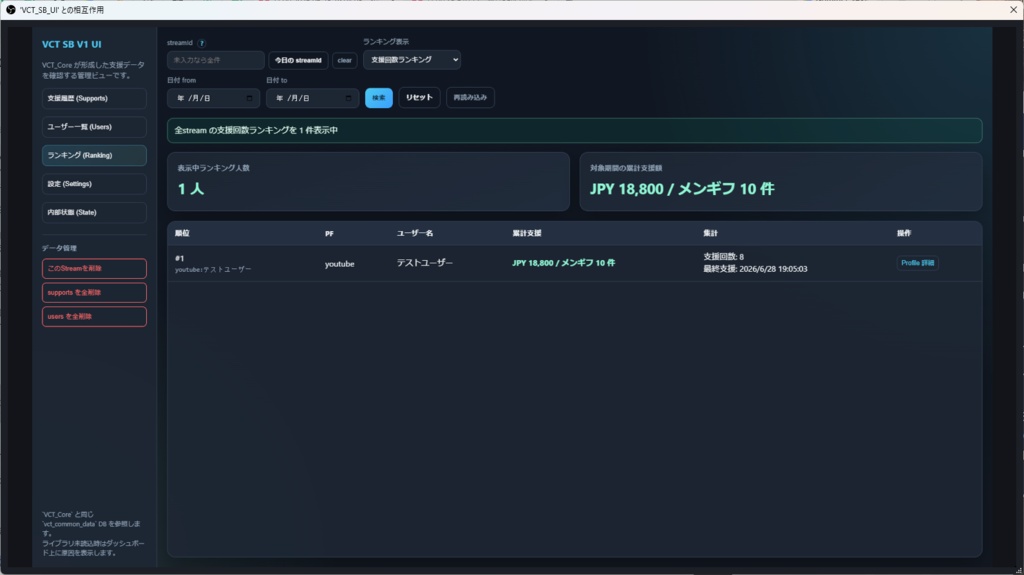Click the 日付 to date field
This screenshot has width=1024, height=575.
(312, 98)
